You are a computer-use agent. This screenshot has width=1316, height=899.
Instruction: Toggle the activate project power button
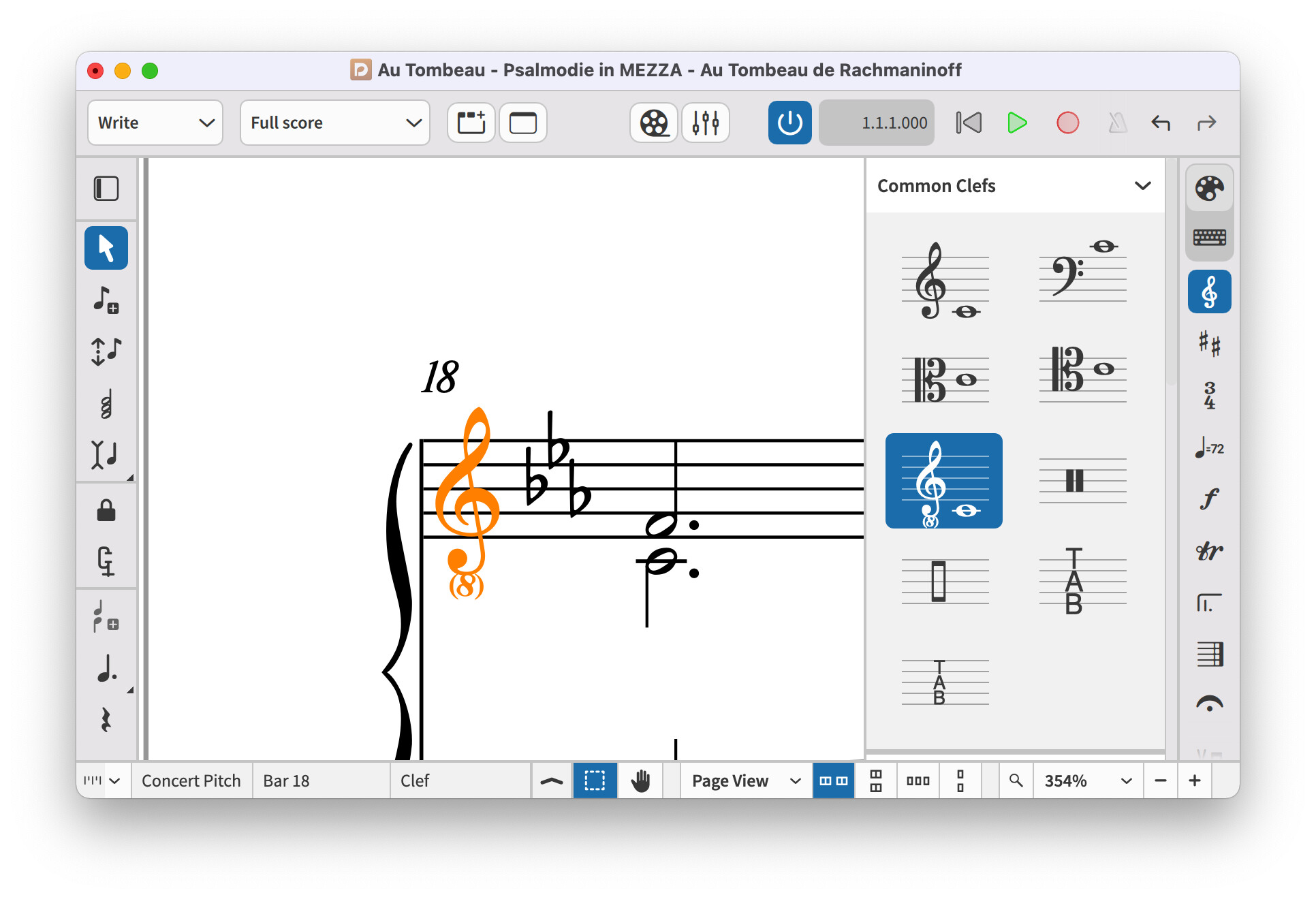point(789,123)
